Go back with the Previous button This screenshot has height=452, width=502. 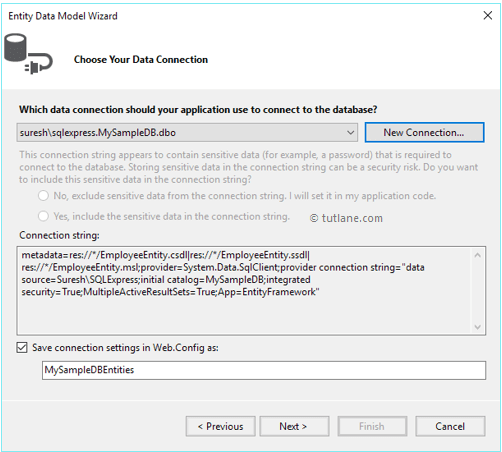click(x=221, y=426)
